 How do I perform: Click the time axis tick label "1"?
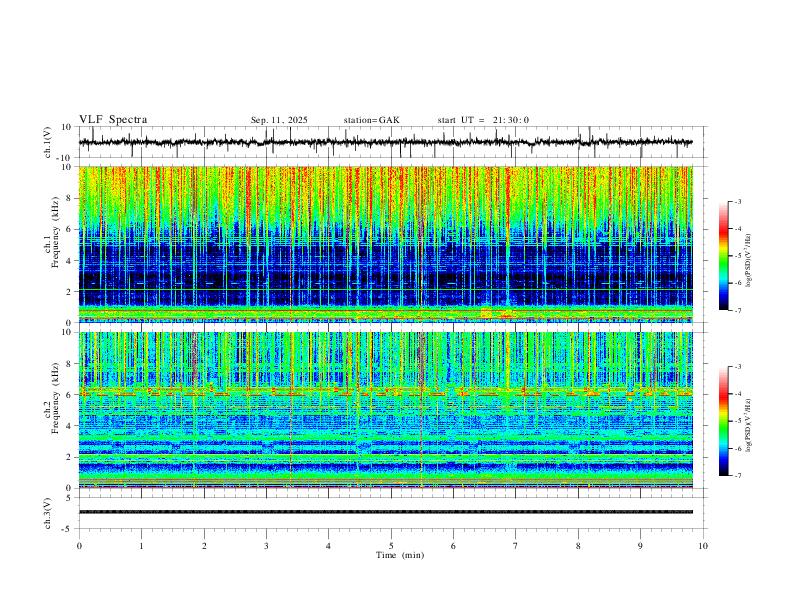click(x=141, y=546)
